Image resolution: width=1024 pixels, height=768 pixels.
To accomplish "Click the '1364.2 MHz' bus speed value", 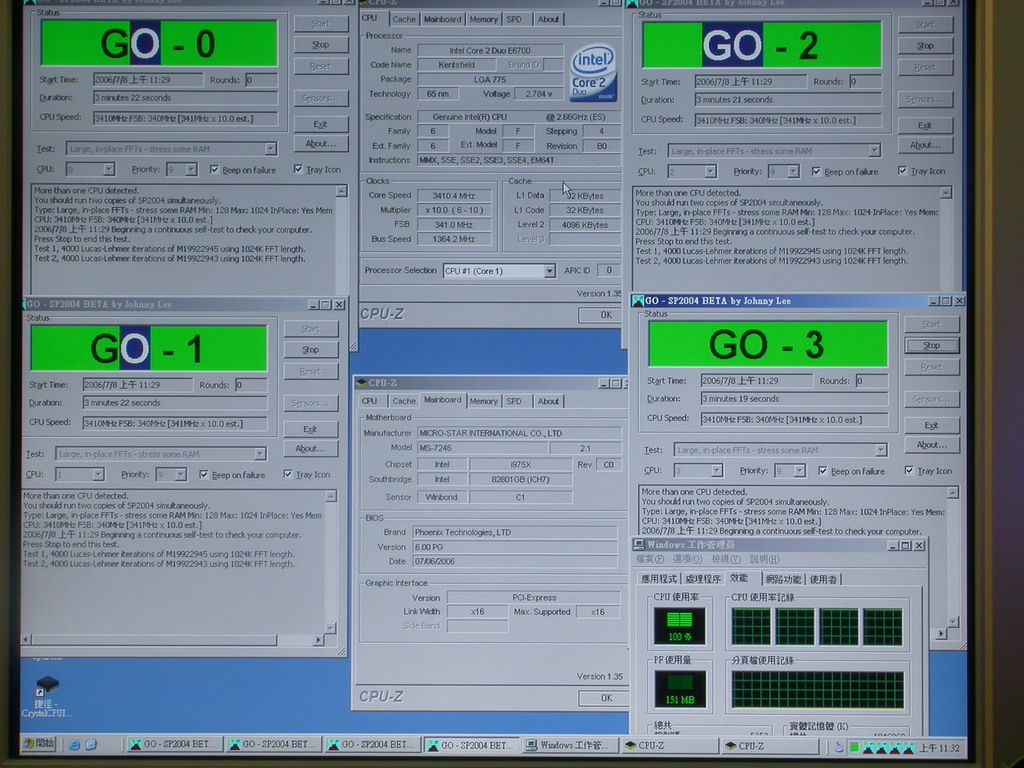I will pos(453,240).
